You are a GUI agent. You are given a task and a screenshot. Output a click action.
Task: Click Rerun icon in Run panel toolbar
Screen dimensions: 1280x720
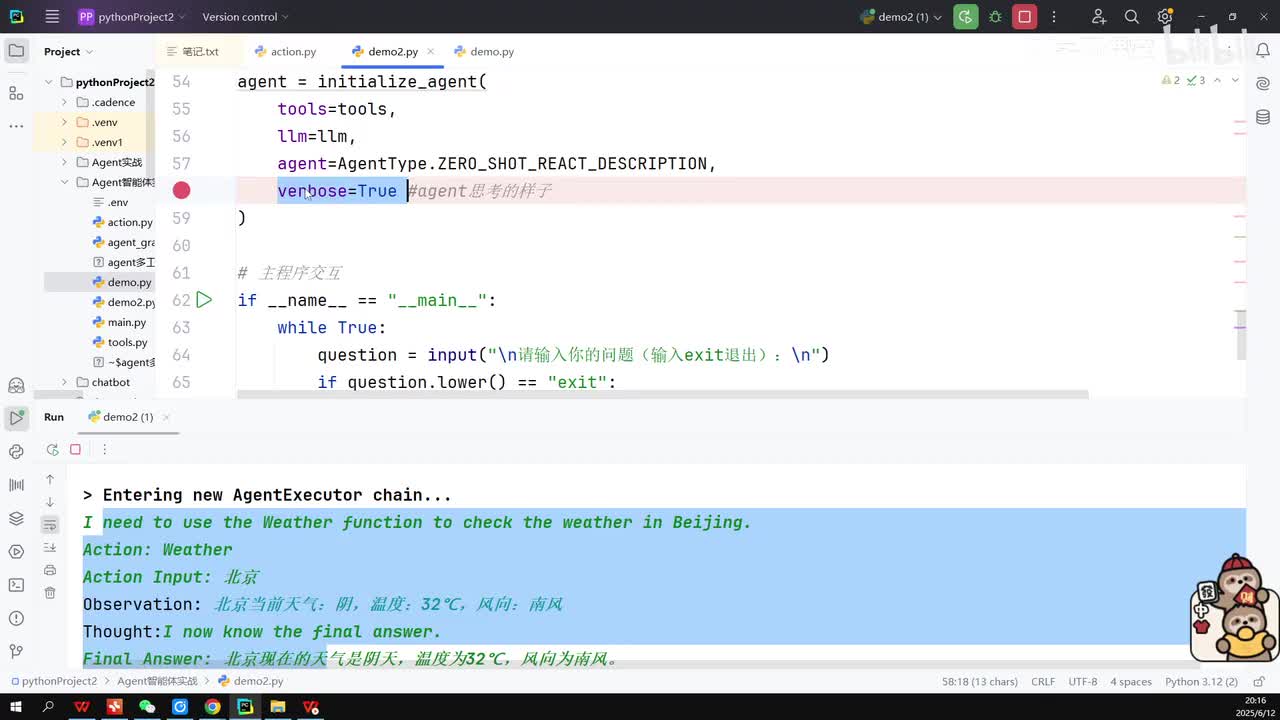point(52,450)
